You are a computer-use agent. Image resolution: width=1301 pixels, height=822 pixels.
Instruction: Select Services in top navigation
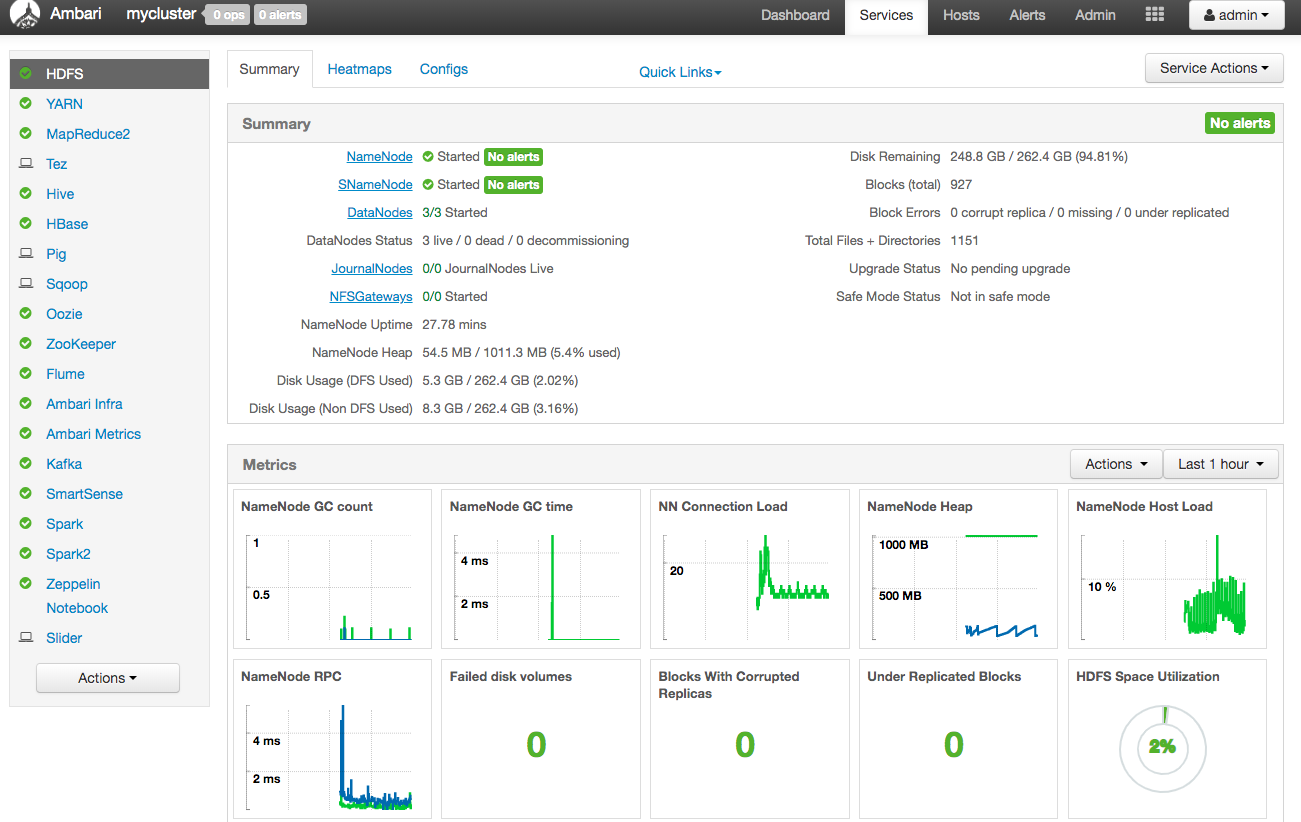[886, 15]
